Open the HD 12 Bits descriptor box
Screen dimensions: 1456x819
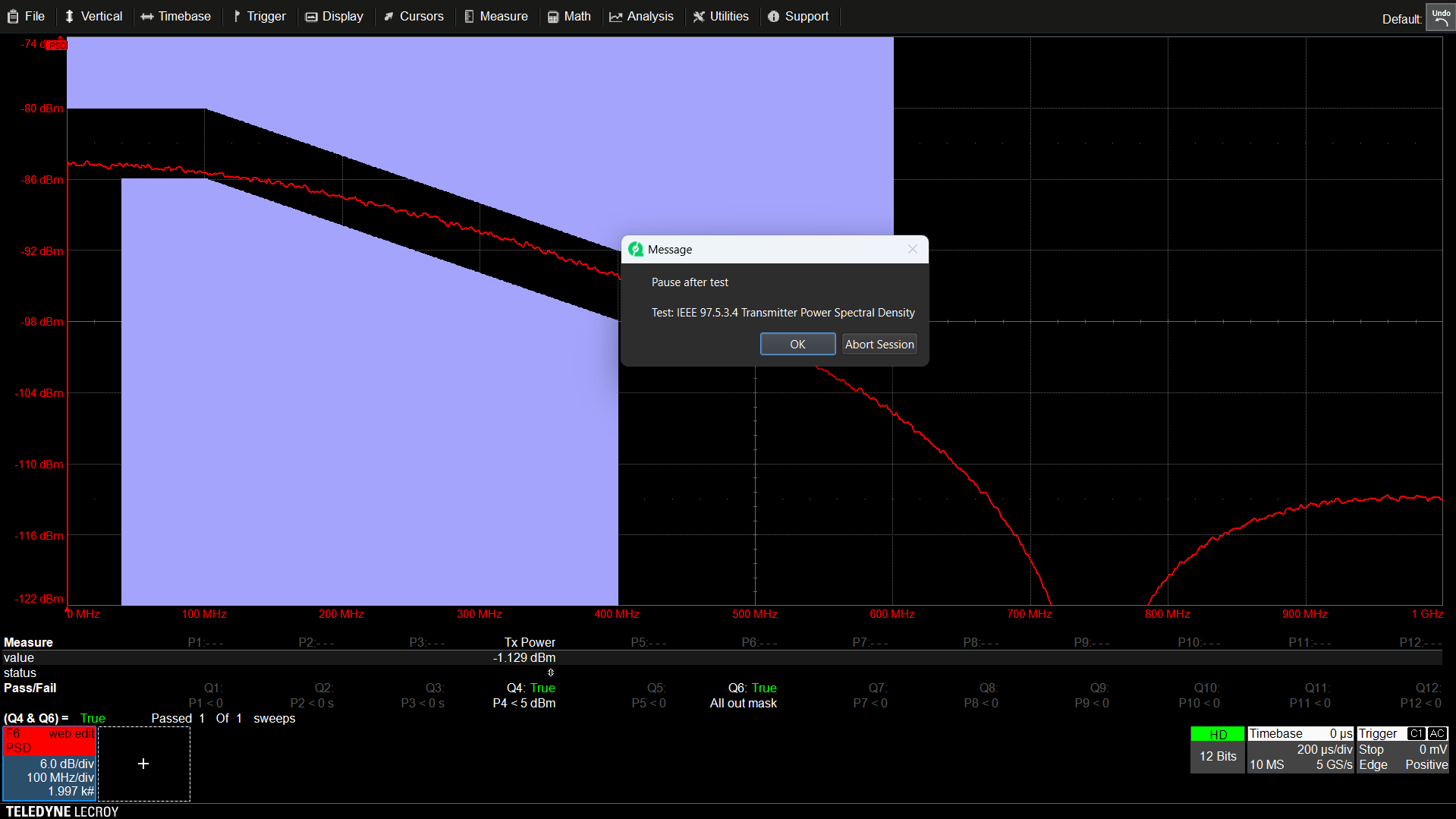[1217, 749]
